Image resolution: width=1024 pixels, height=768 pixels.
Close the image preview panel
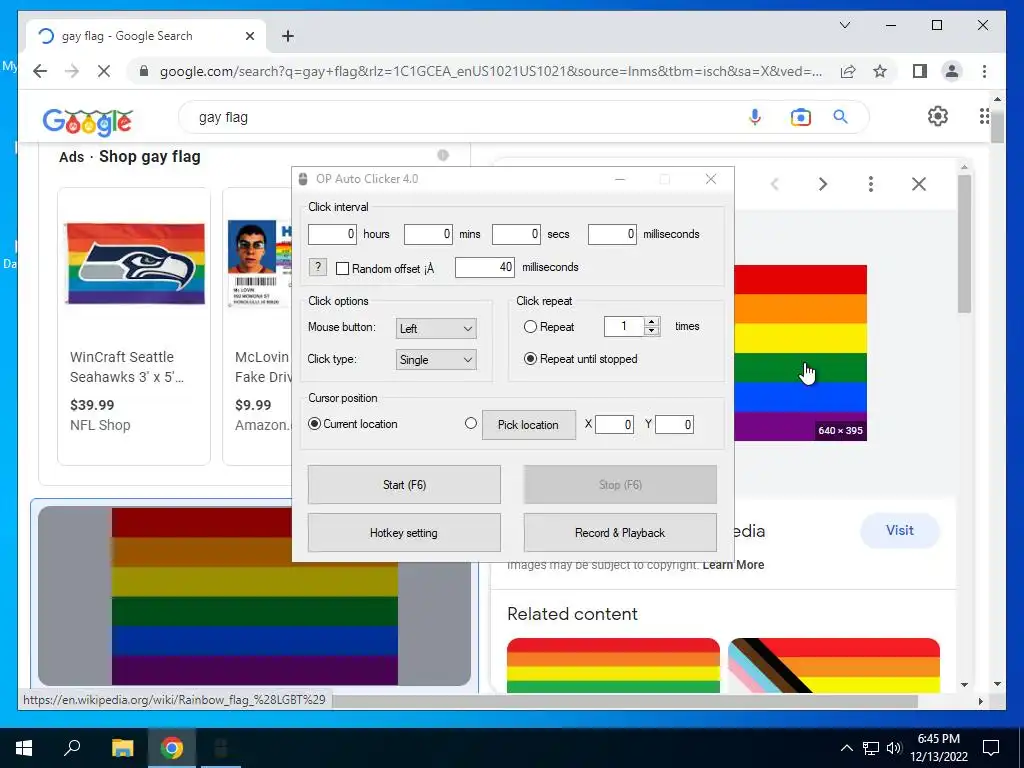(x=919, y=184)
